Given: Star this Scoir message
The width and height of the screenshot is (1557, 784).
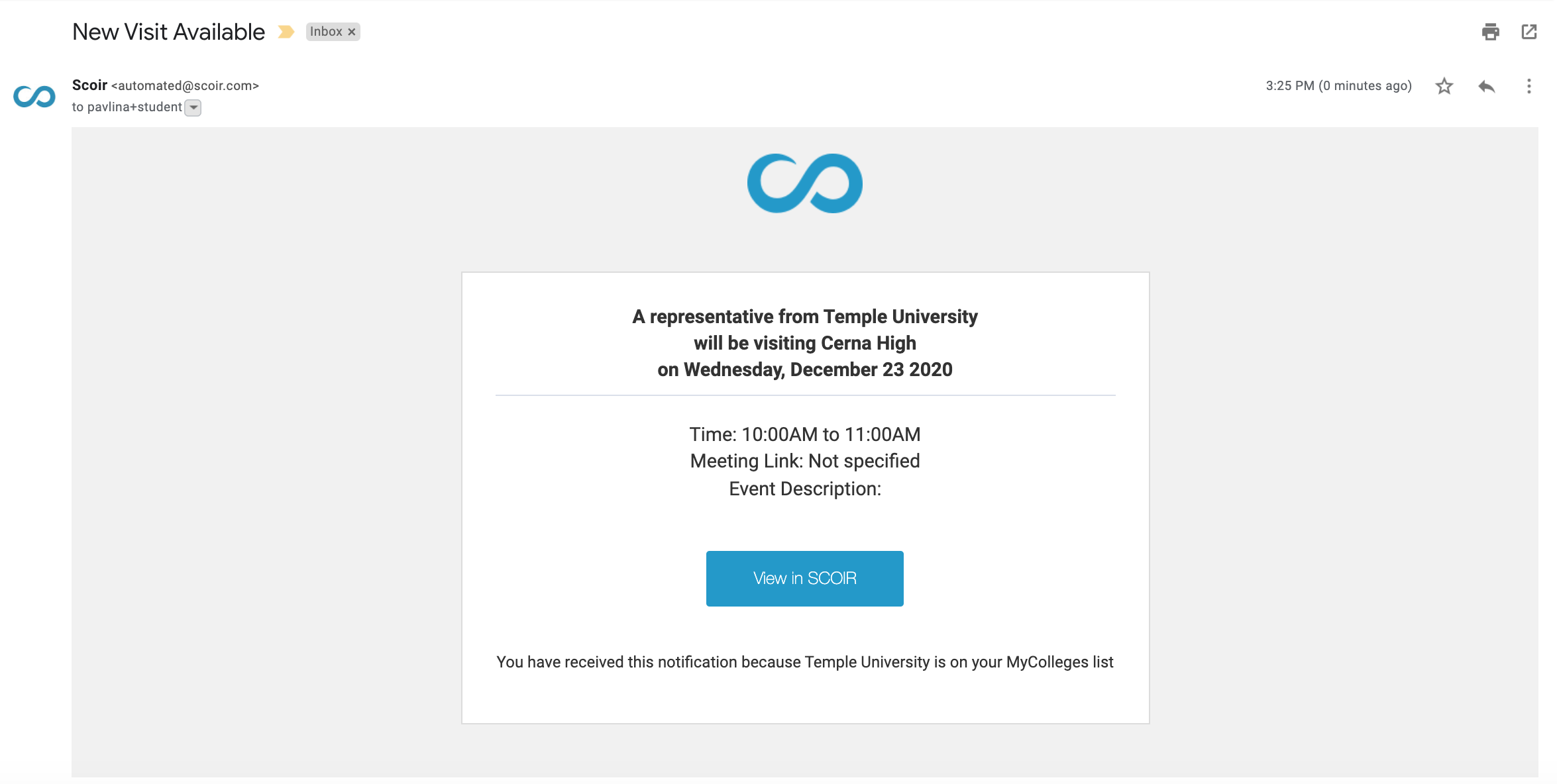Looking at the screenshot, I should 1444,86.
